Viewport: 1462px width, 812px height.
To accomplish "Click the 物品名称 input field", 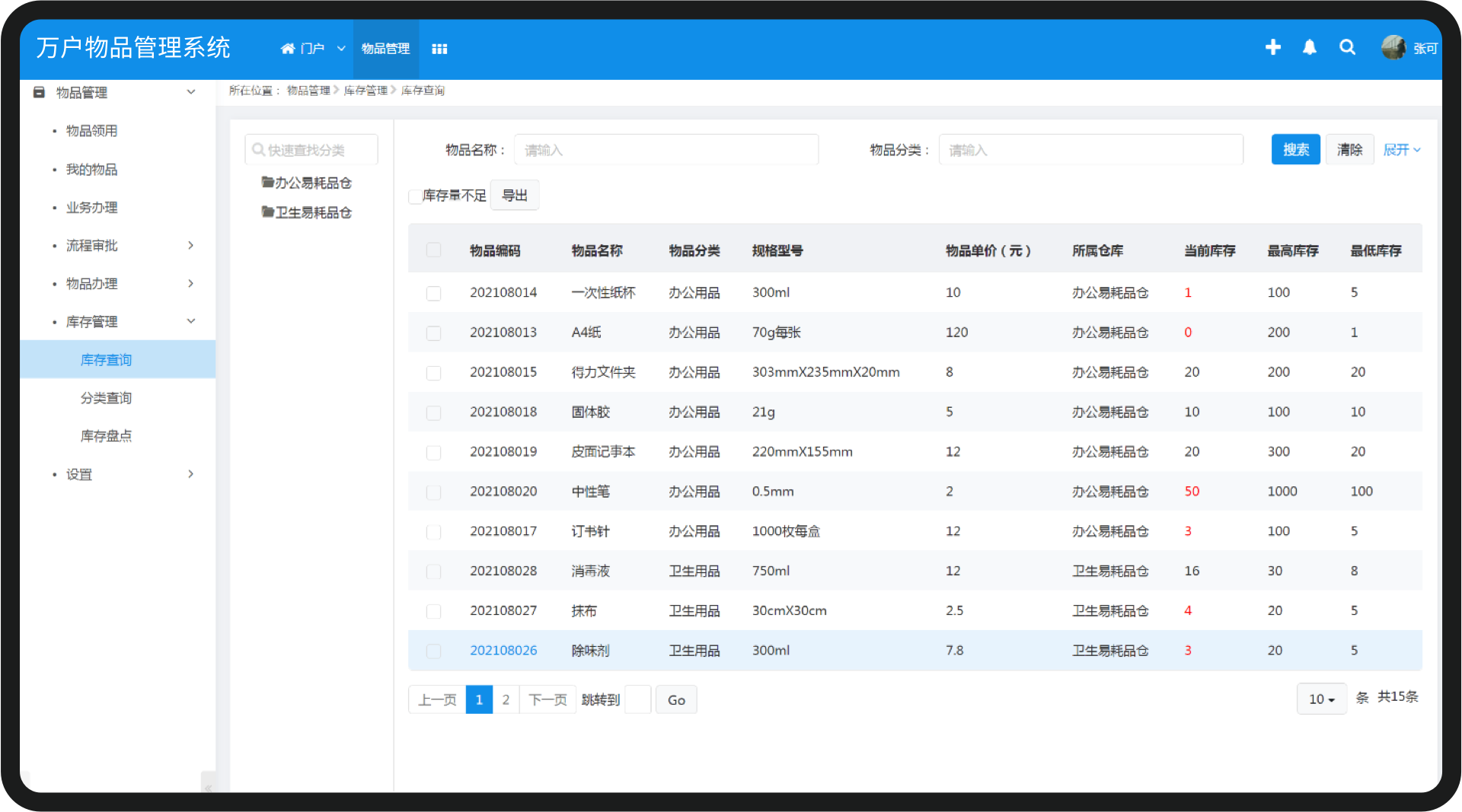I will coord(666,149).
